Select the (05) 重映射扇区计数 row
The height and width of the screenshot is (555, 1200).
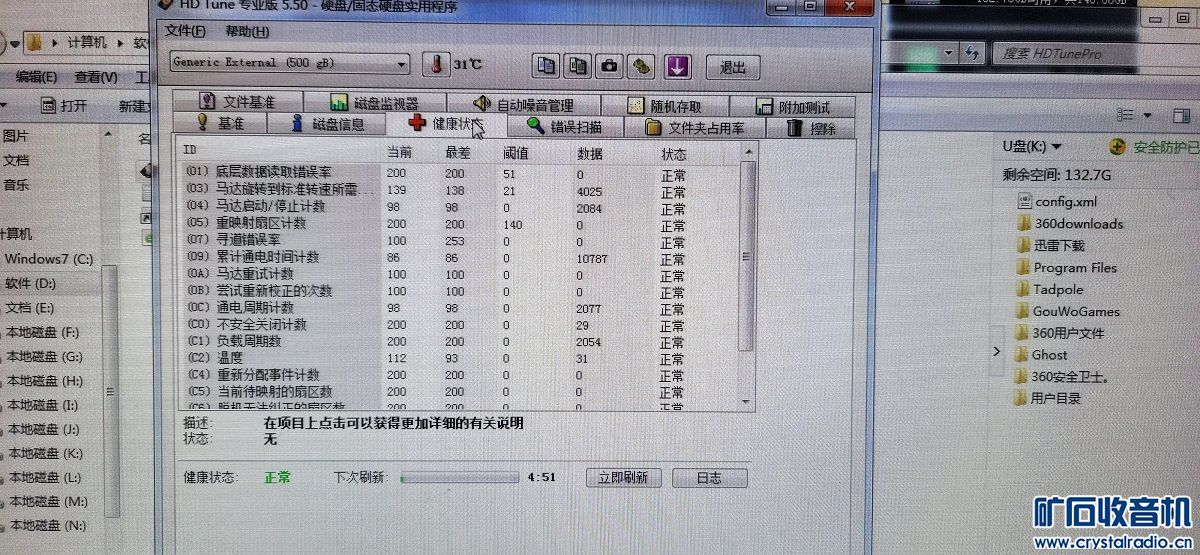460,223
